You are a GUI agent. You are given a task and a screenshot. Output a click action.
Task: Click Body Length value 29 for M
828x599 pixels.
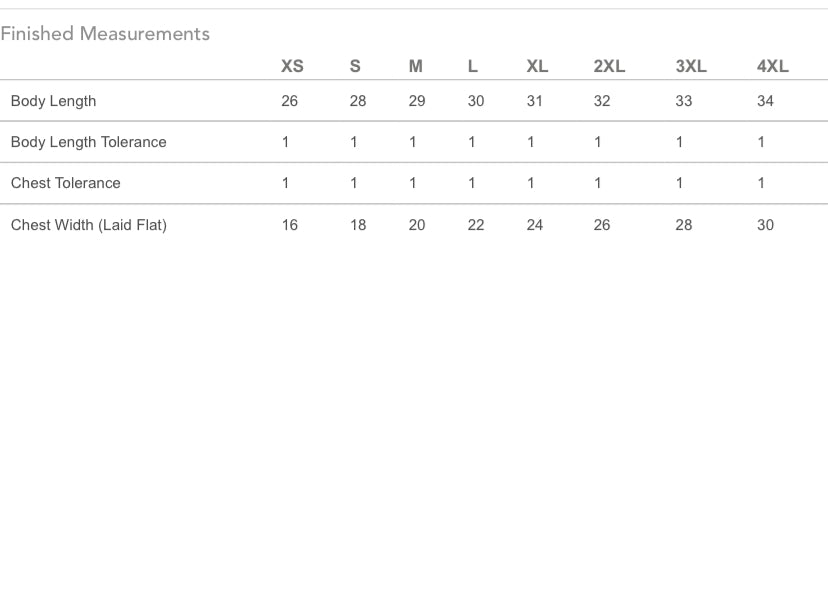coord(417,101)
